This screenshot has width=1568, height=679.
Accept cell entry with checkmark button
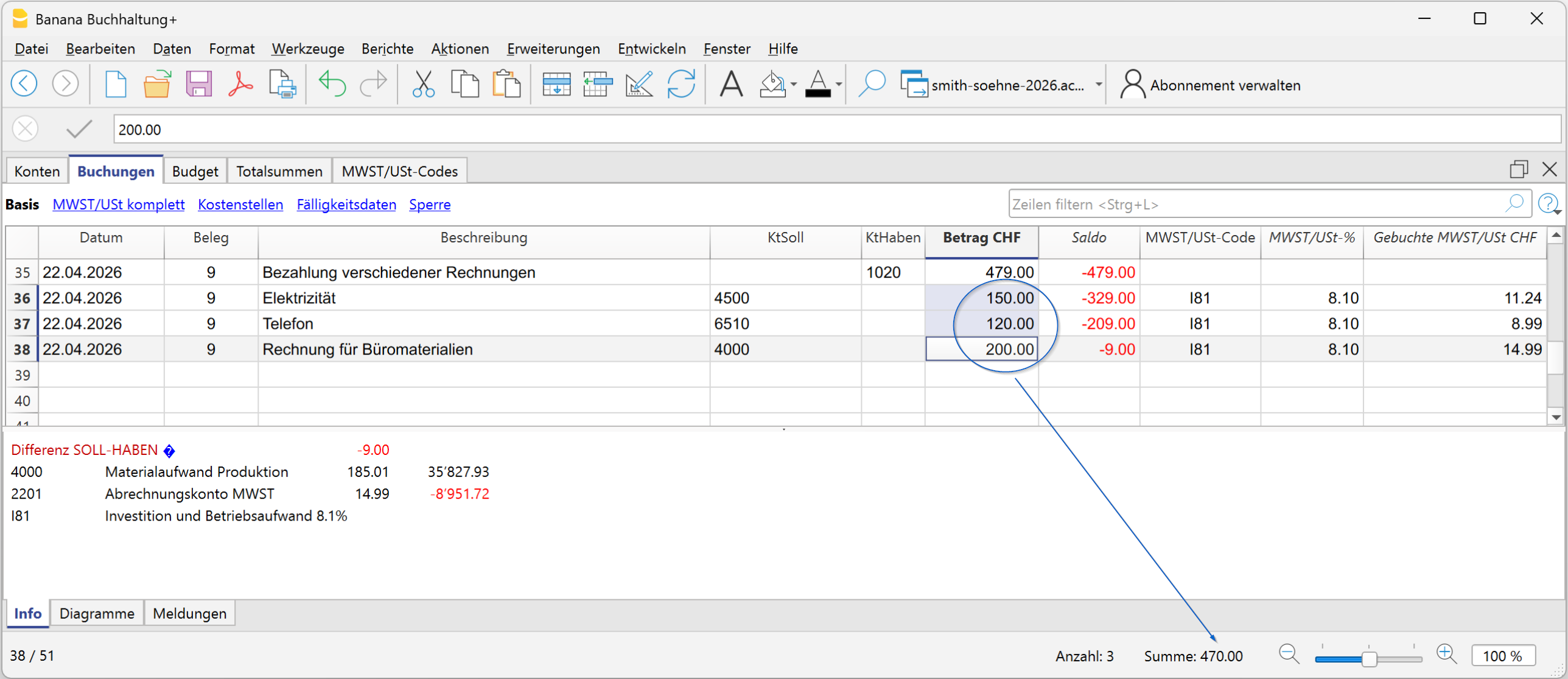[x=79, y=129]
